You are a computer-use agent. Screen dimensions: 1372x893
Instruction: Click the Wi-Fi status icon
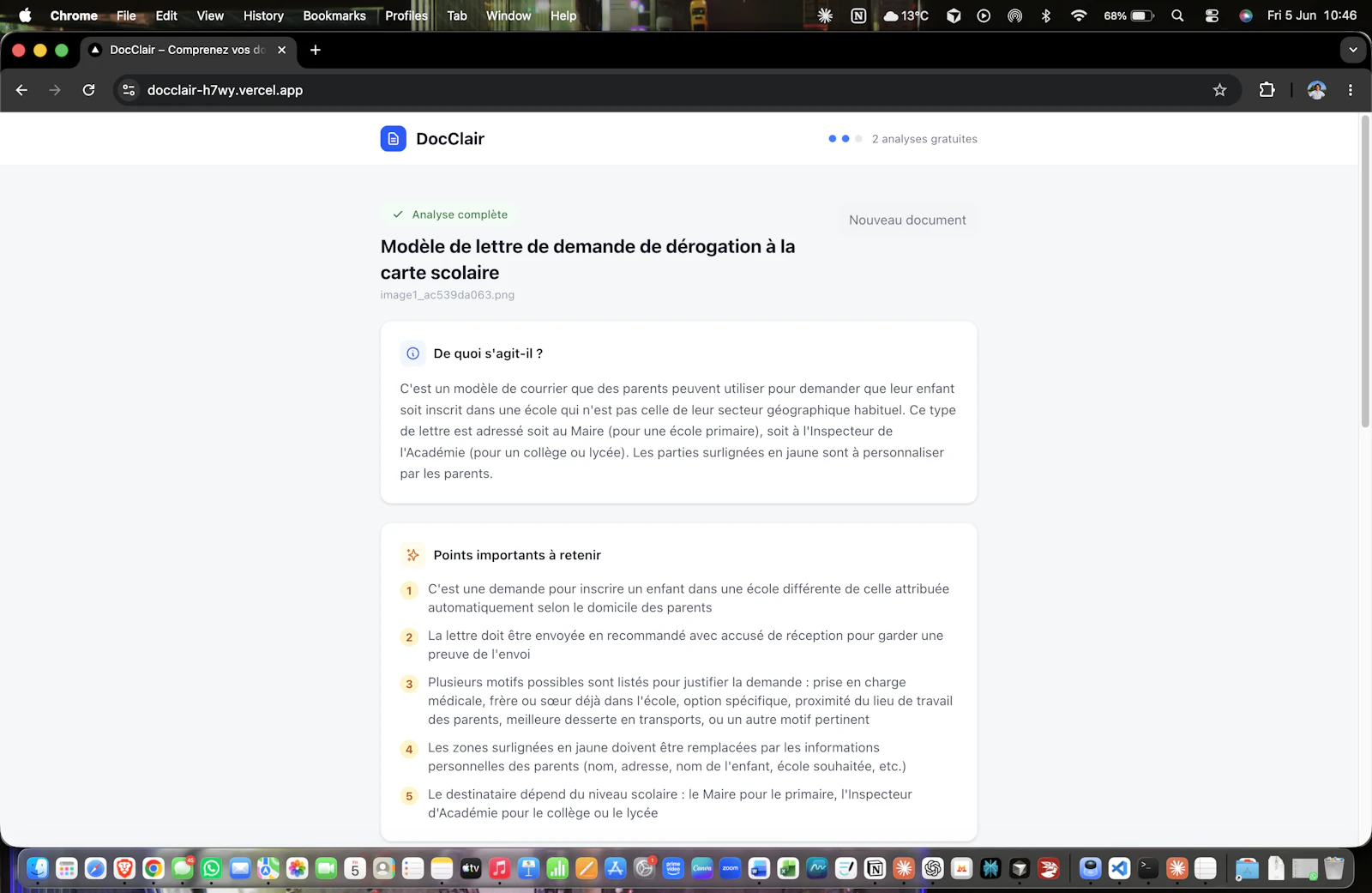tap(1079, 15)
